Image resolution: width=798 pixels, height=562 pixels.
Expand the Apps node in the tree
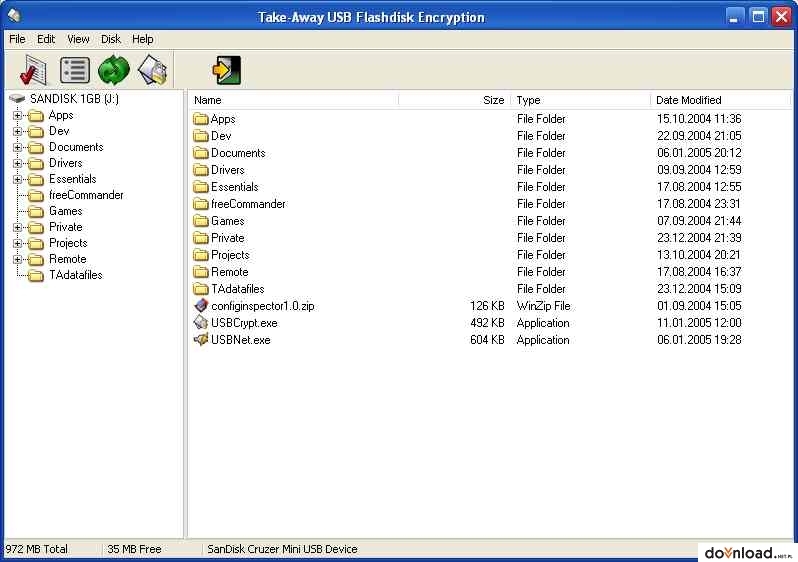[17, 116]
